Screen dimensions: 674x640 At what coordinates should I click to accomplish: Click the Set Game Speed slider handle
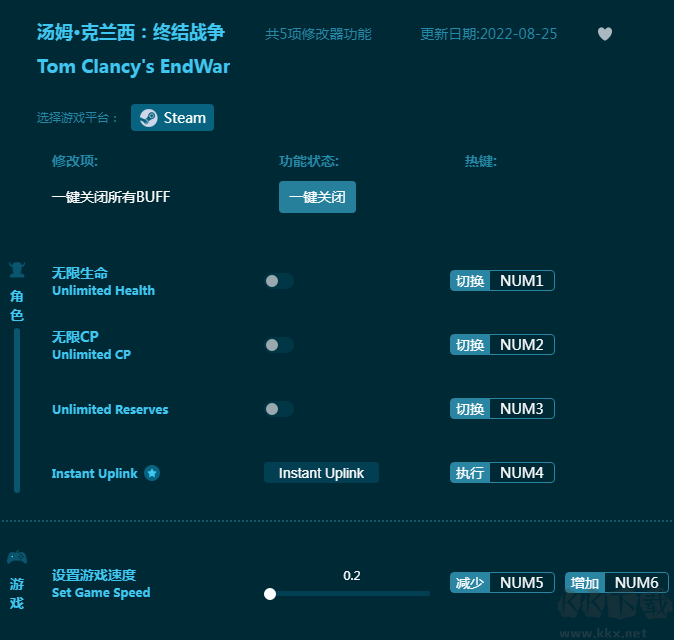click(x=270, y=593)
